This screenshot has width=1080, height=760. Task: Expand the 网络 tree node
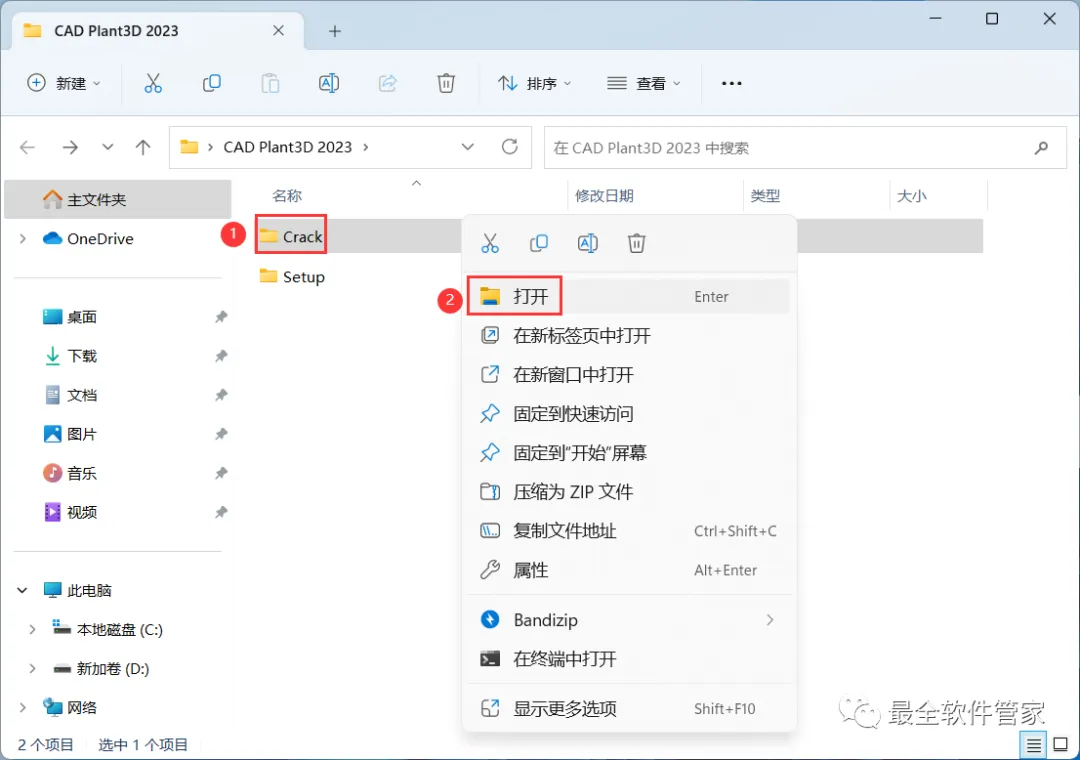[23, 708]
